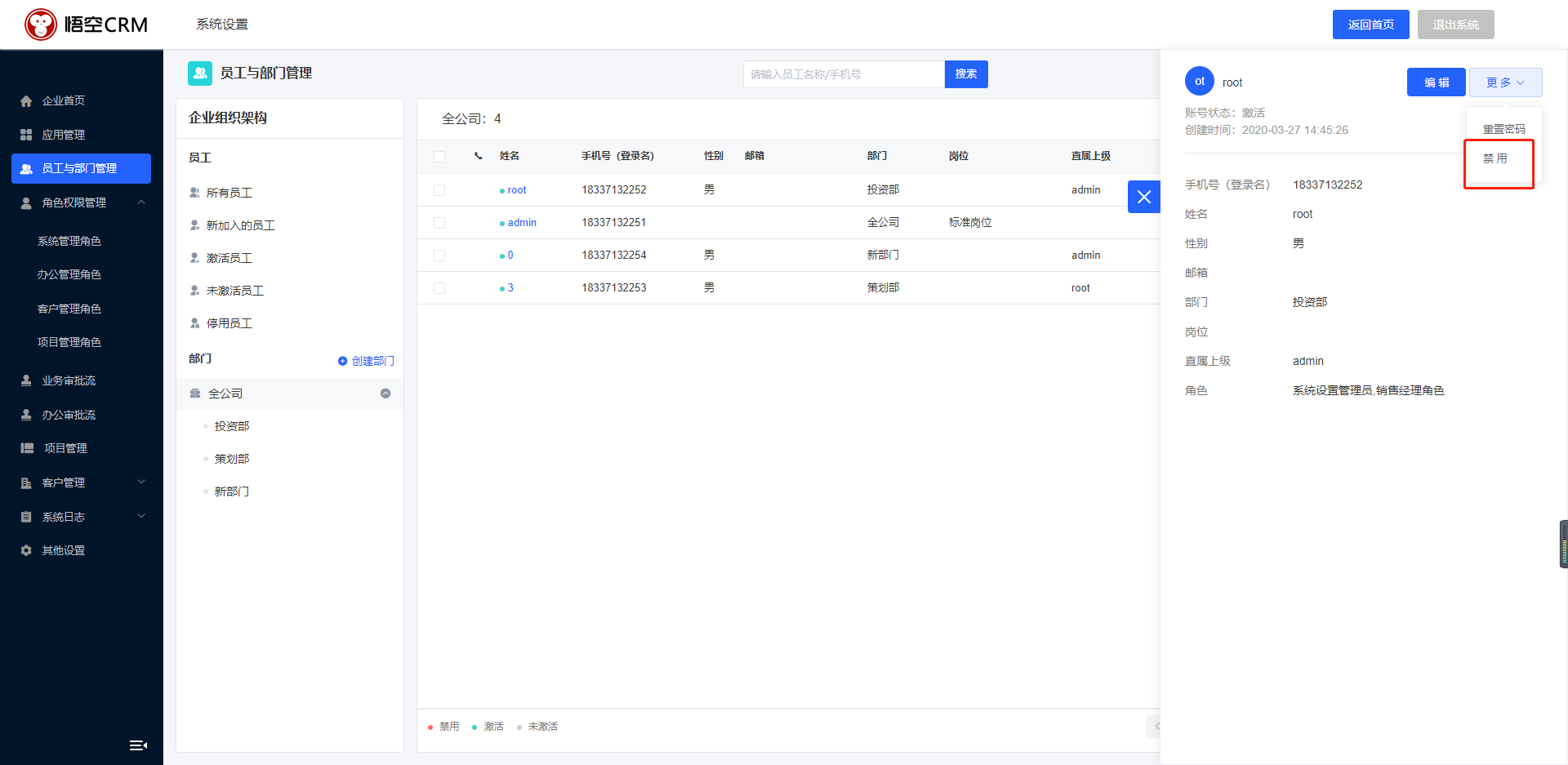Click the 系统日志 clipboard icon
Image resolution: width=1568 pixels, height=765 pixels.
tap(26, 517)
